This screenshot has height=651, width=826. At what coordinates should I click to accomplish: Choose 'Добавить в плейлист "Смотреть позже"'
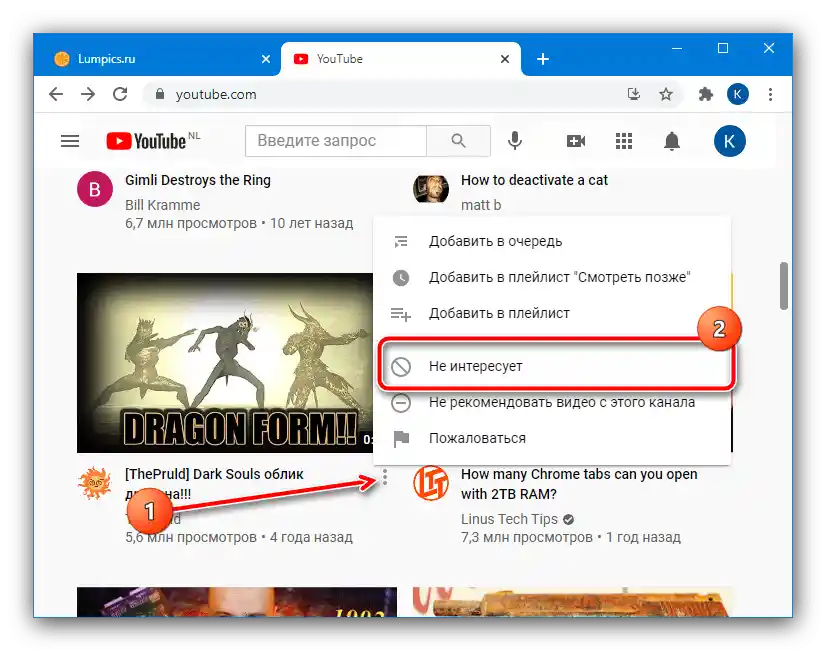[x=552, y=277]
